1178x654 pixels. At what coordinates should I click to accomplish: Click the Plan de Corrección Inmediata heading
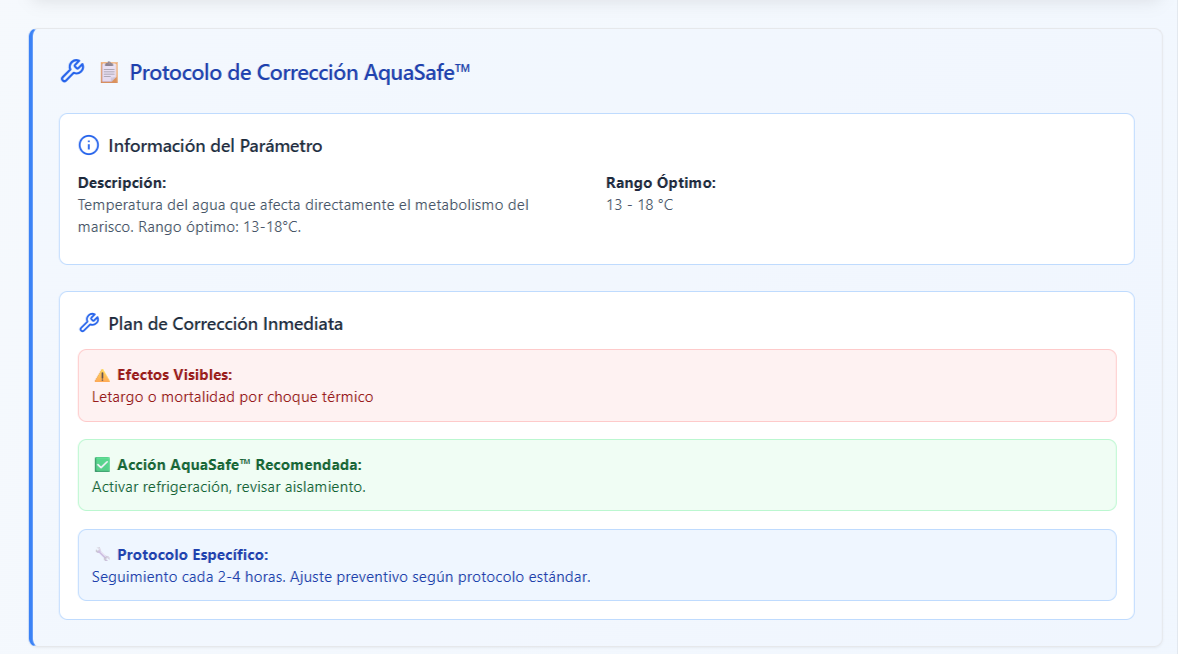pos(225,324)
